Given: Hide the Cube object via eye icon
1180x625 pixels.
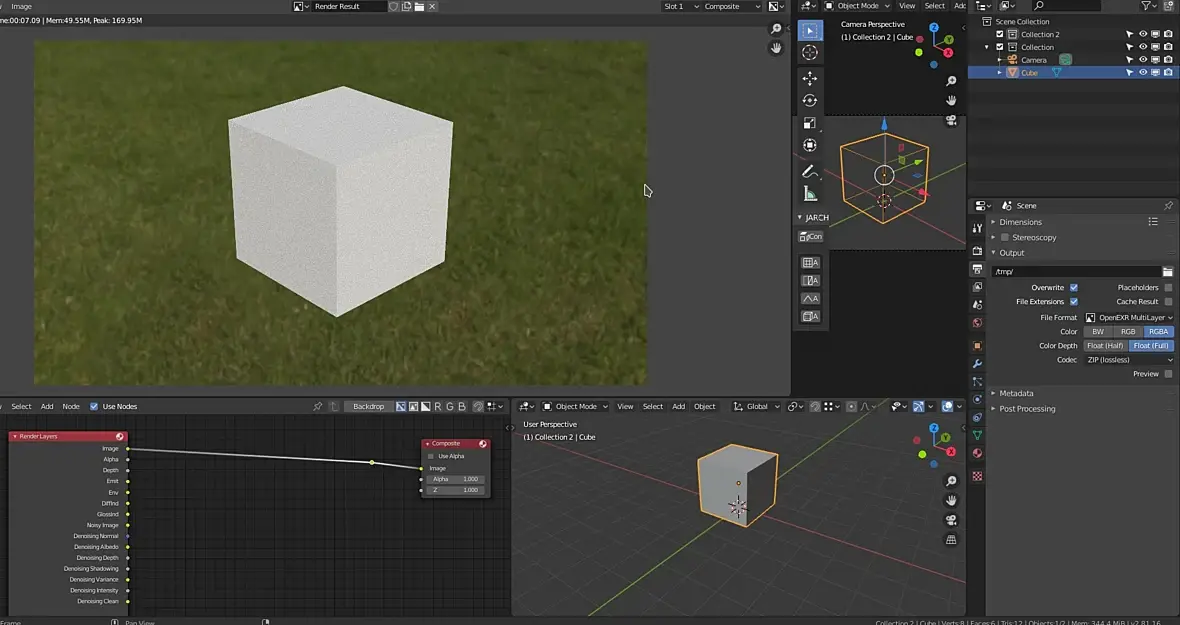Looking at the screenshot, I should [1143, 72].
